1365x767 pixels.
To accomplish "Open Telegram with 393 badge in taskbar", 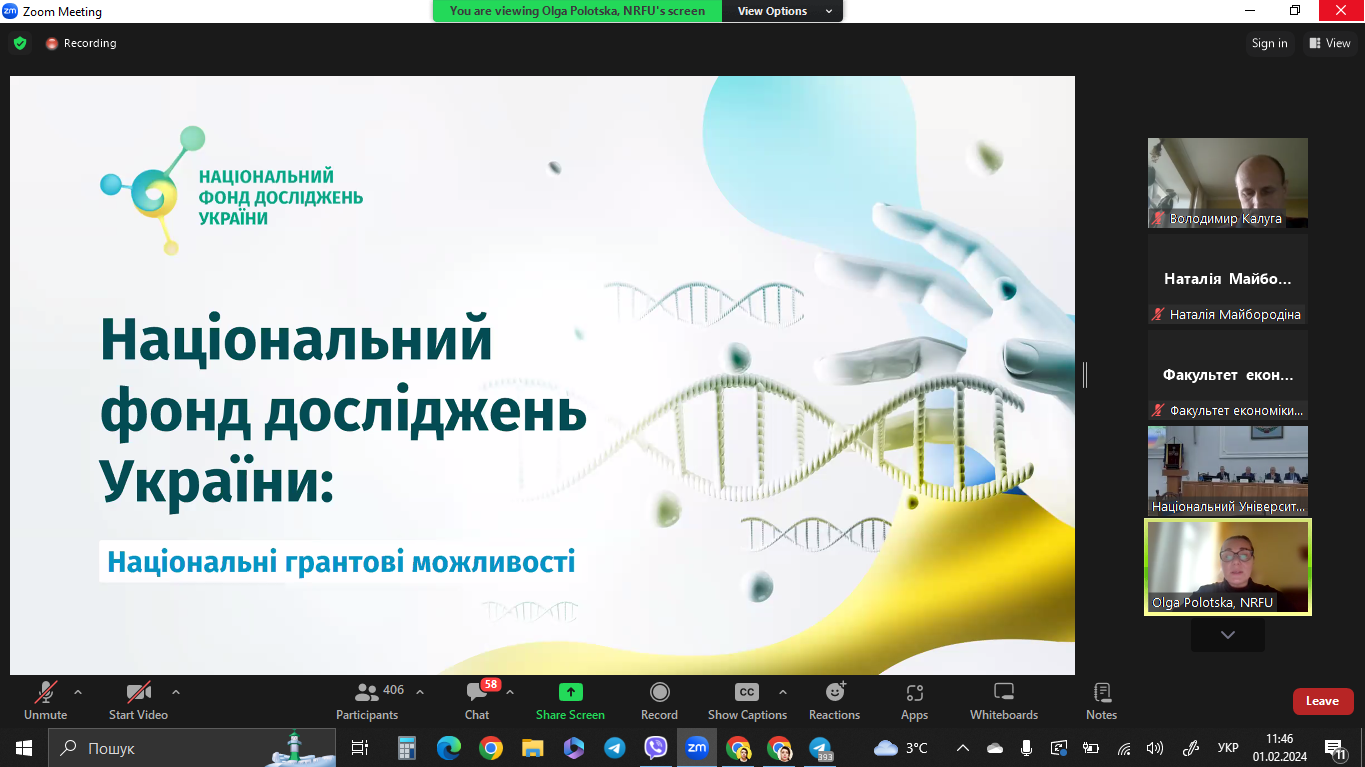I will pyautogui.click(x=821, y=748).
